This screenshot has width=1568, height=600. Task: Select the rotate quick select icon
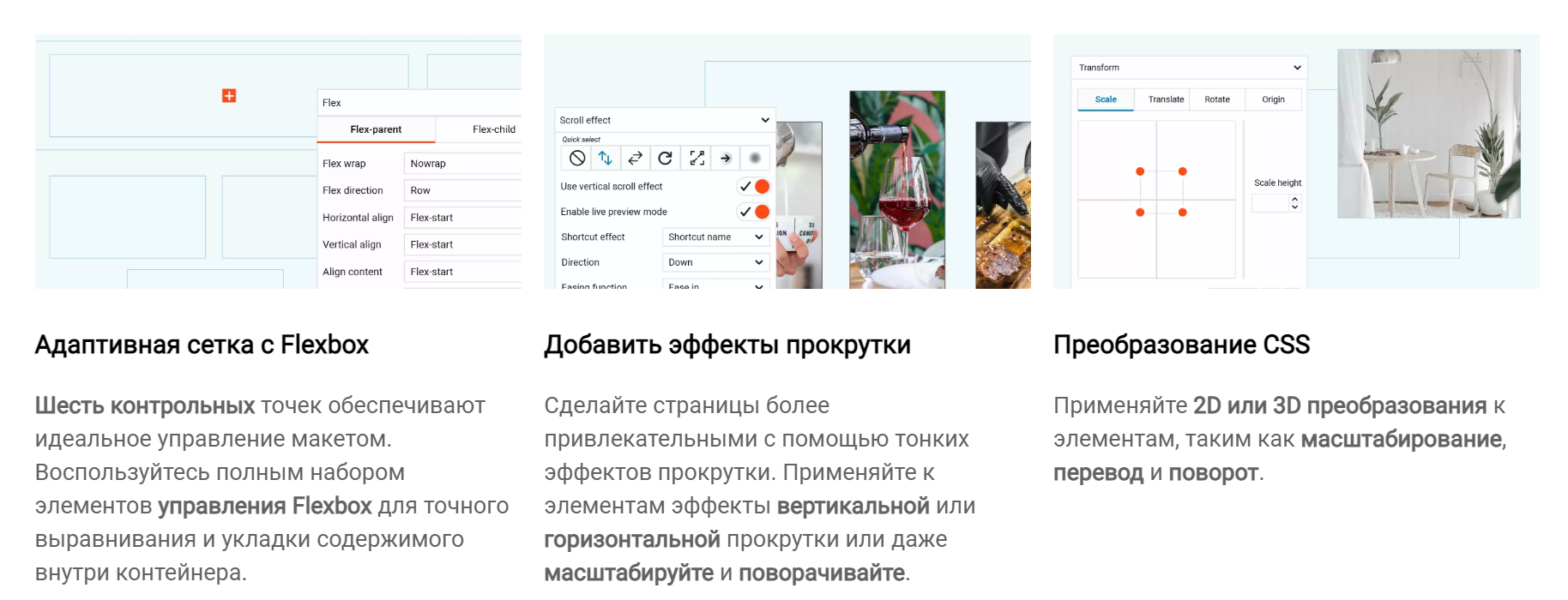pos(665,158)
